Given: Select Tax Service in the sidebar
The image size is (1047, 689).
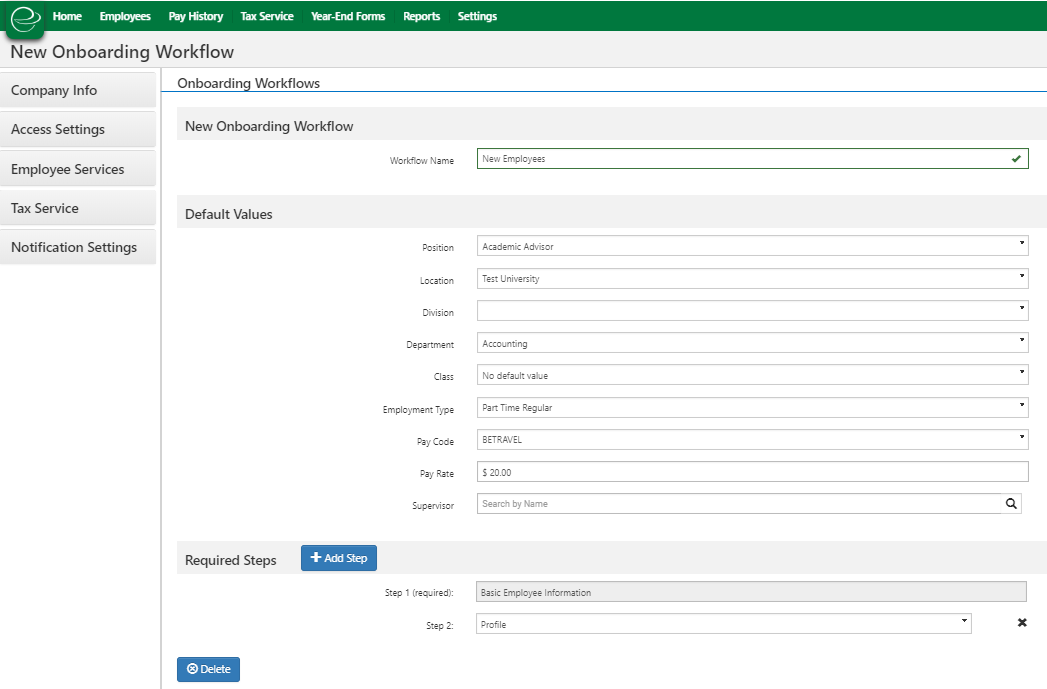Looking at the screenshot, I should [78, 208].
